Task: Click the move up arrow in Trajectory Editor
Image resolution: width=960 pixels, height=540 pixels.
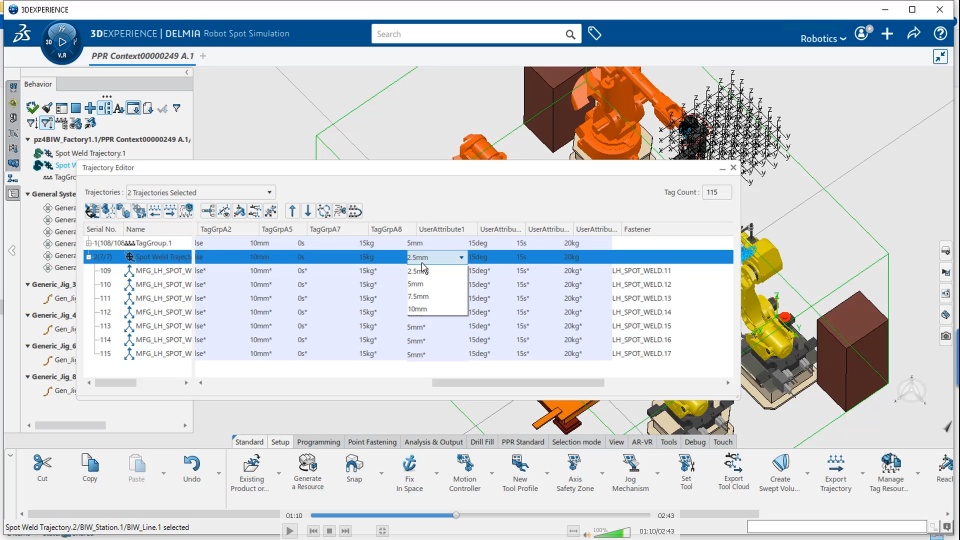Action: 292,211
